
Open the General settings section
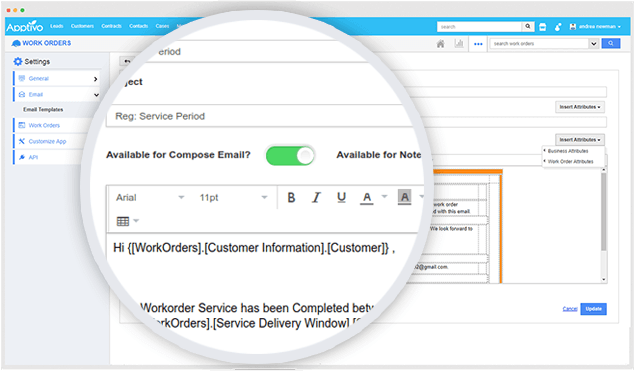(x=56, y=79)
